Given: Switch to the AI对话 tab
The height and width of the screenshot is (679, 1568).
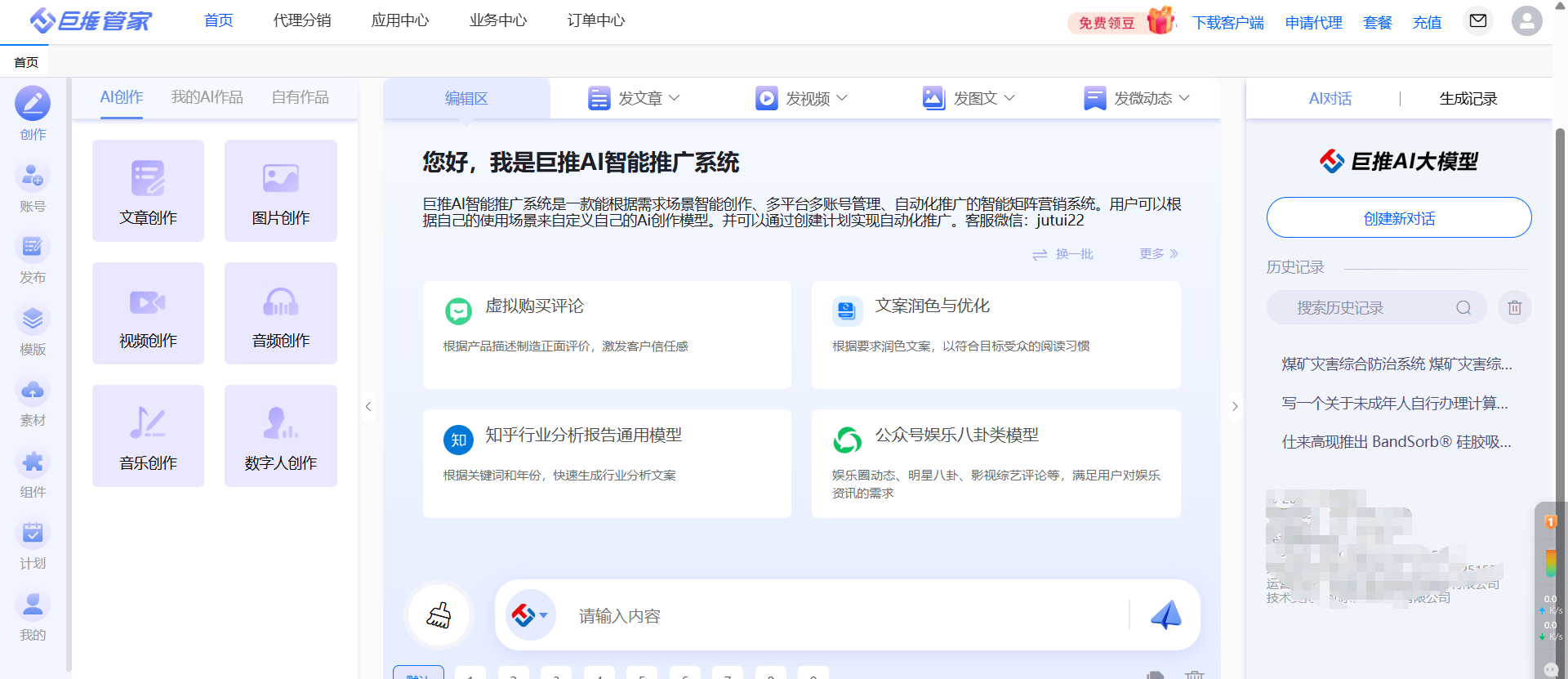Looking at the screenshot, I should [1330, 98].
